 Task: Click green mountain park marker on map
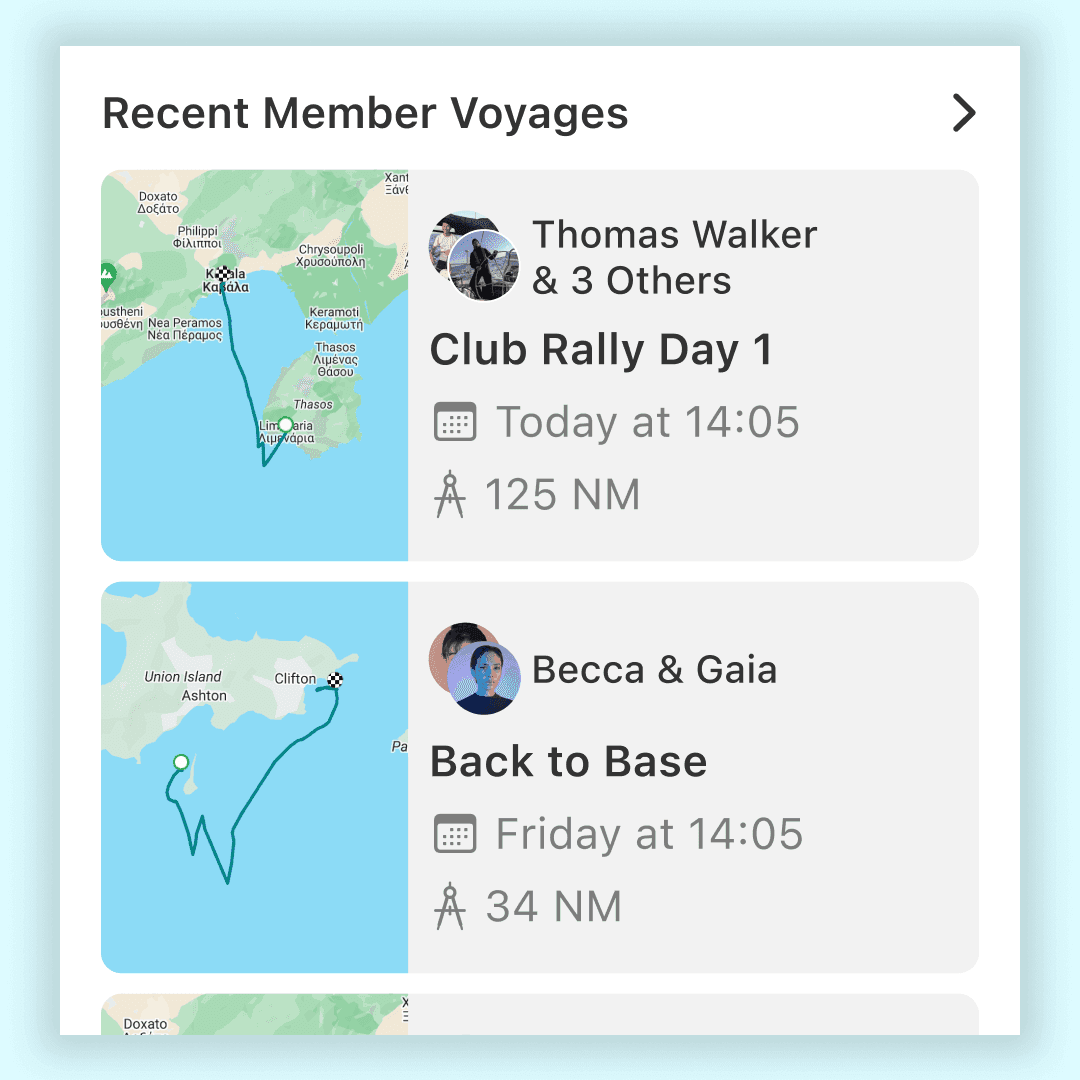107,276
